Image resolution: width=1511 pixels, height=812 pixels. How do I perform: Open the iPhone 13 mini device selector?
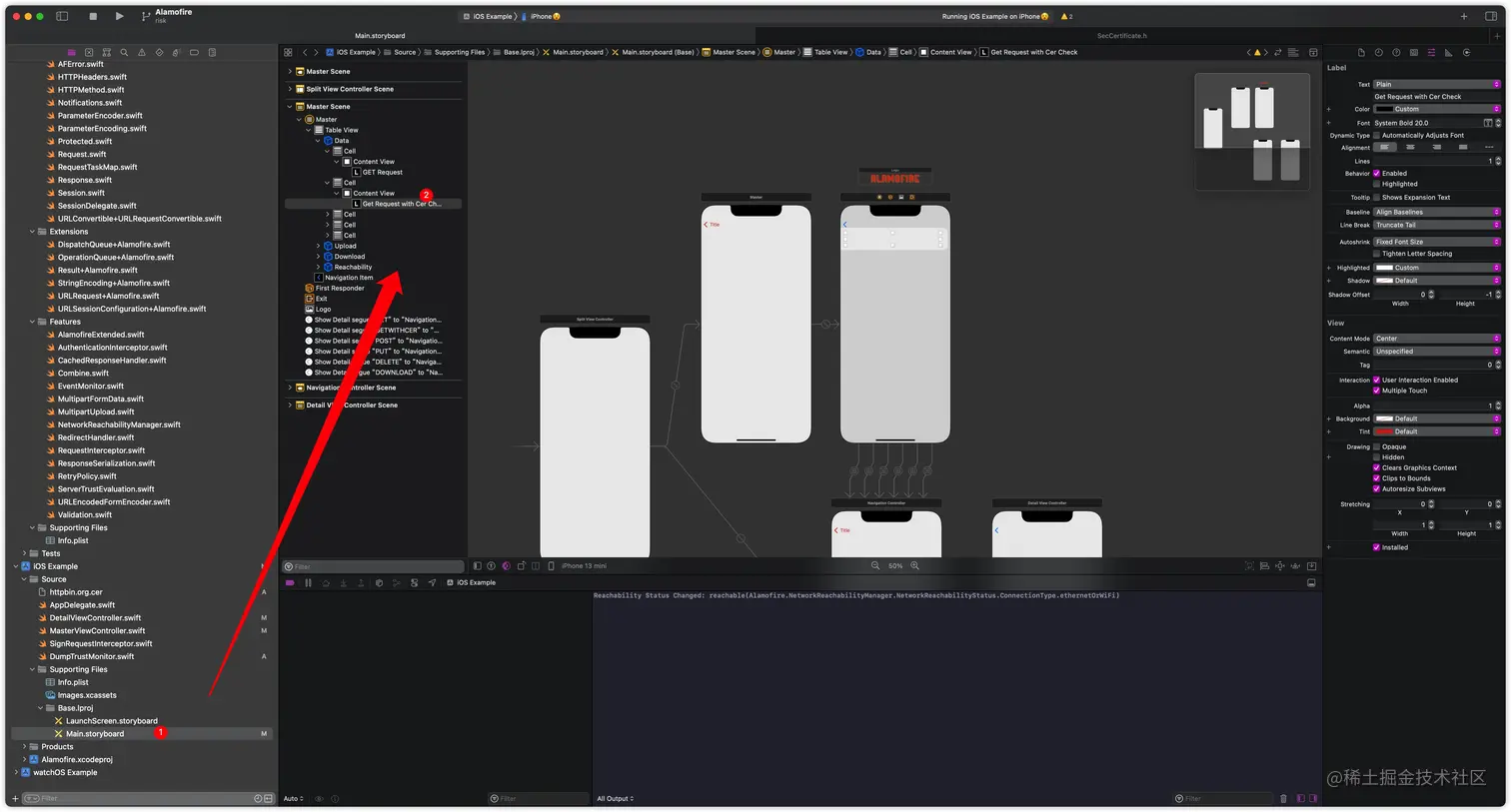[584, 565]
